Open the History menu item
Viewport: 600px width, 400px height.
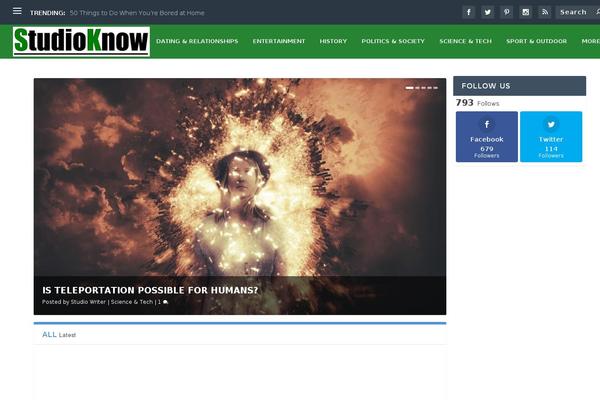[333, 41]
